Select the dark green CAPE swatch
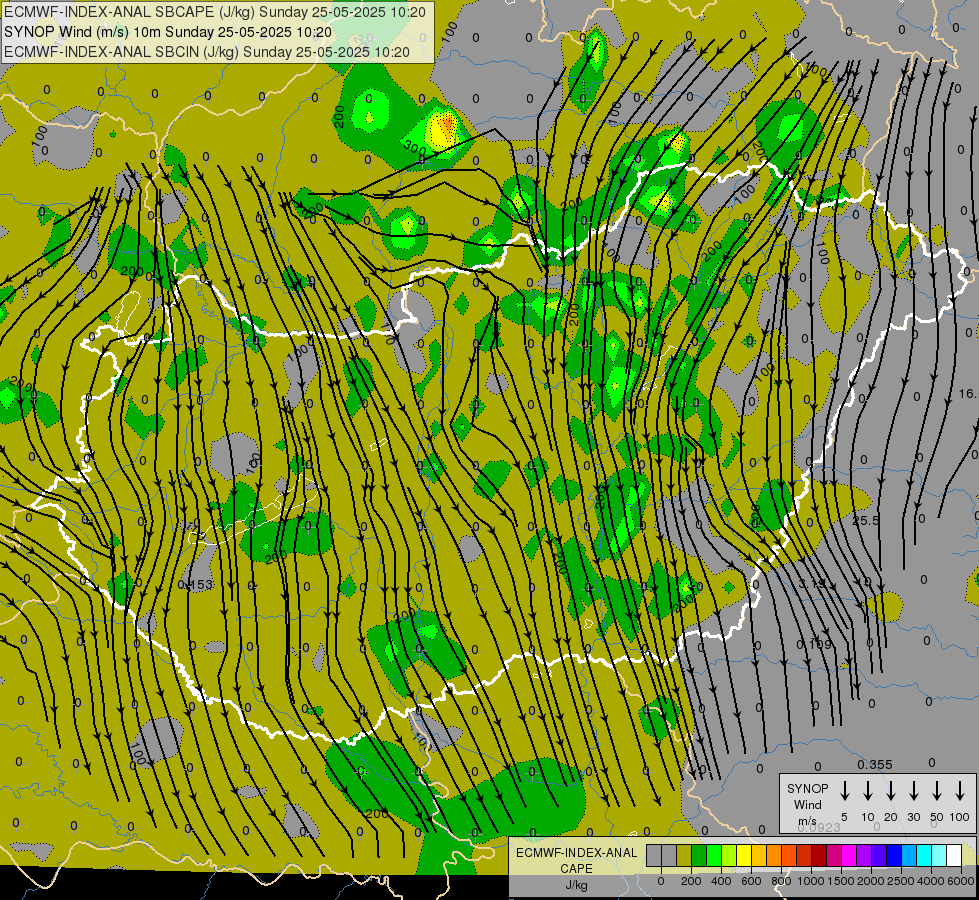This screenshot has height=900, width=979. 699,855
